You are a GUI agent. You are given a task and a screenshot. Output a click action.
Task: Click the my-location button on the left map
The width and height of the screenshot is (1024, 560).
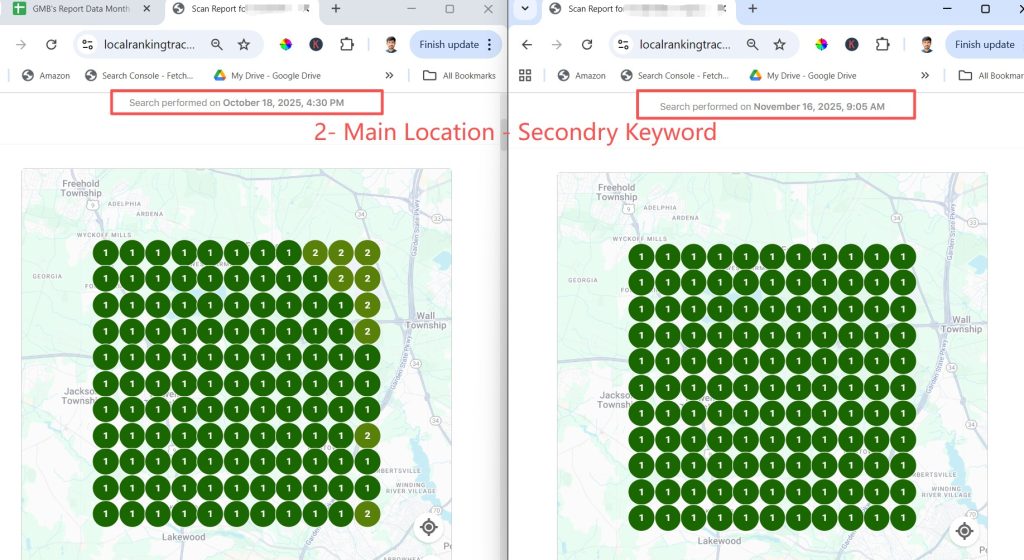point(429,527)
